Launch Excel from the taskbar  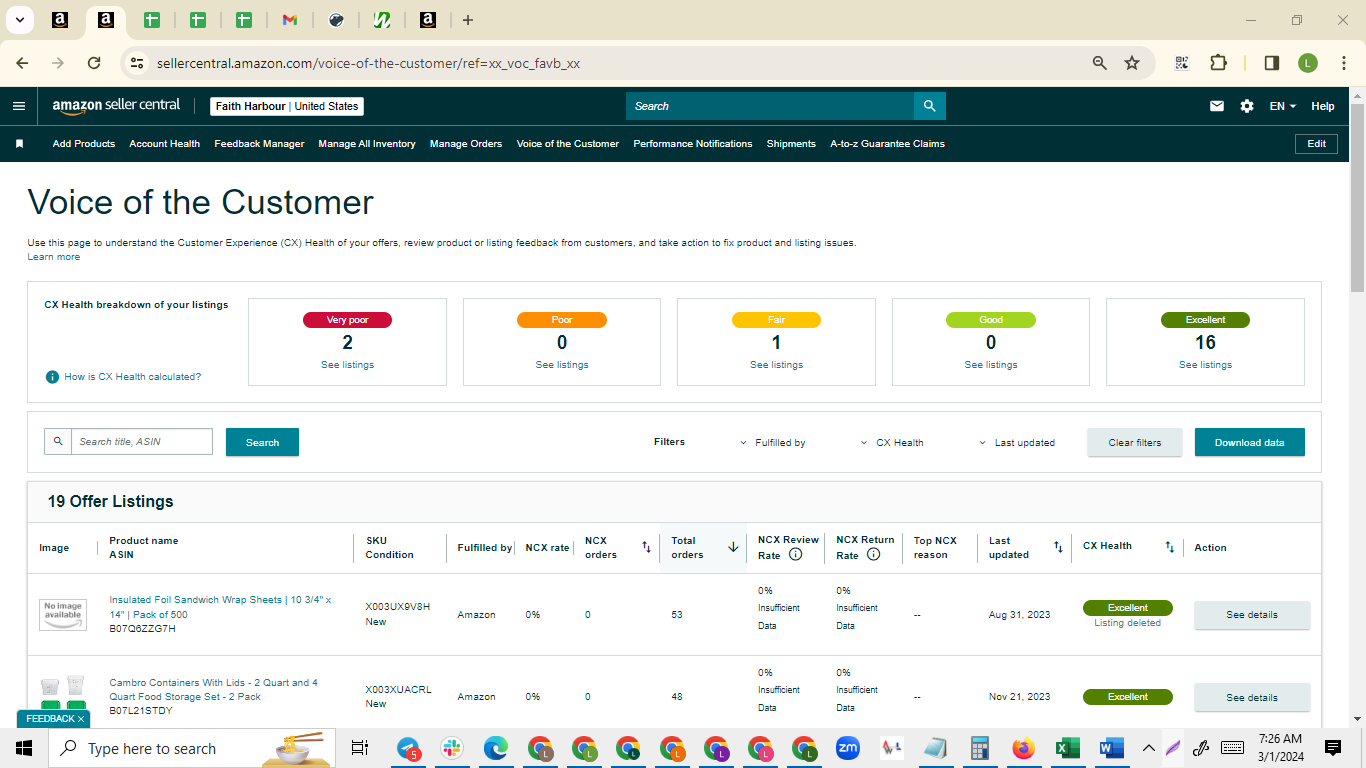tap(1067, 748)
